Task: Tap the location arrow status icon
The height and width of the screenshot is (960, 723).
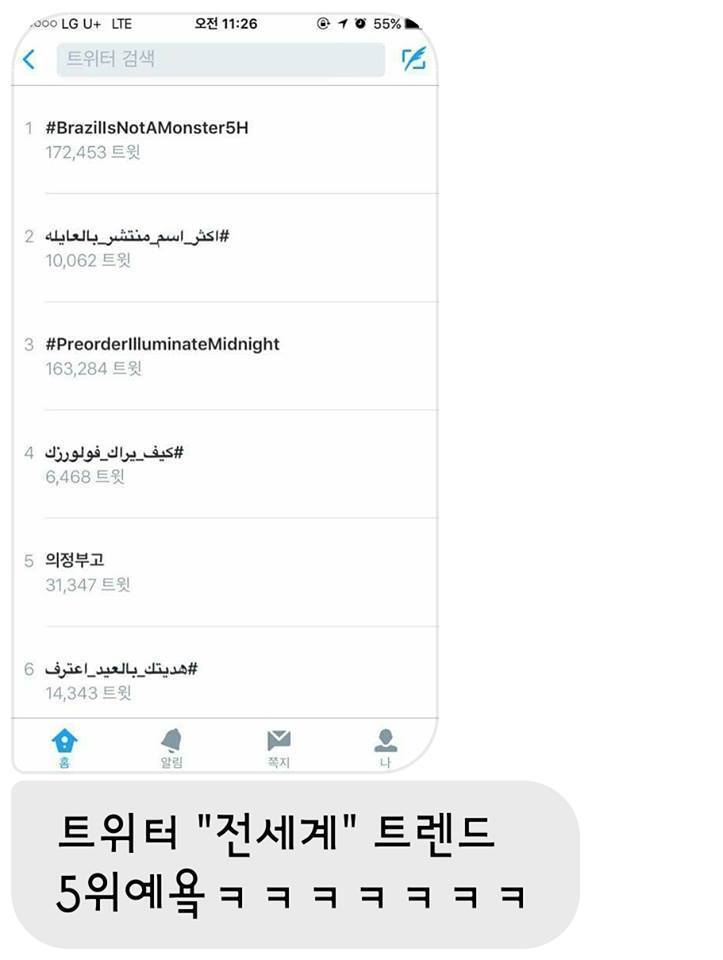Action: tap(343, 23)
